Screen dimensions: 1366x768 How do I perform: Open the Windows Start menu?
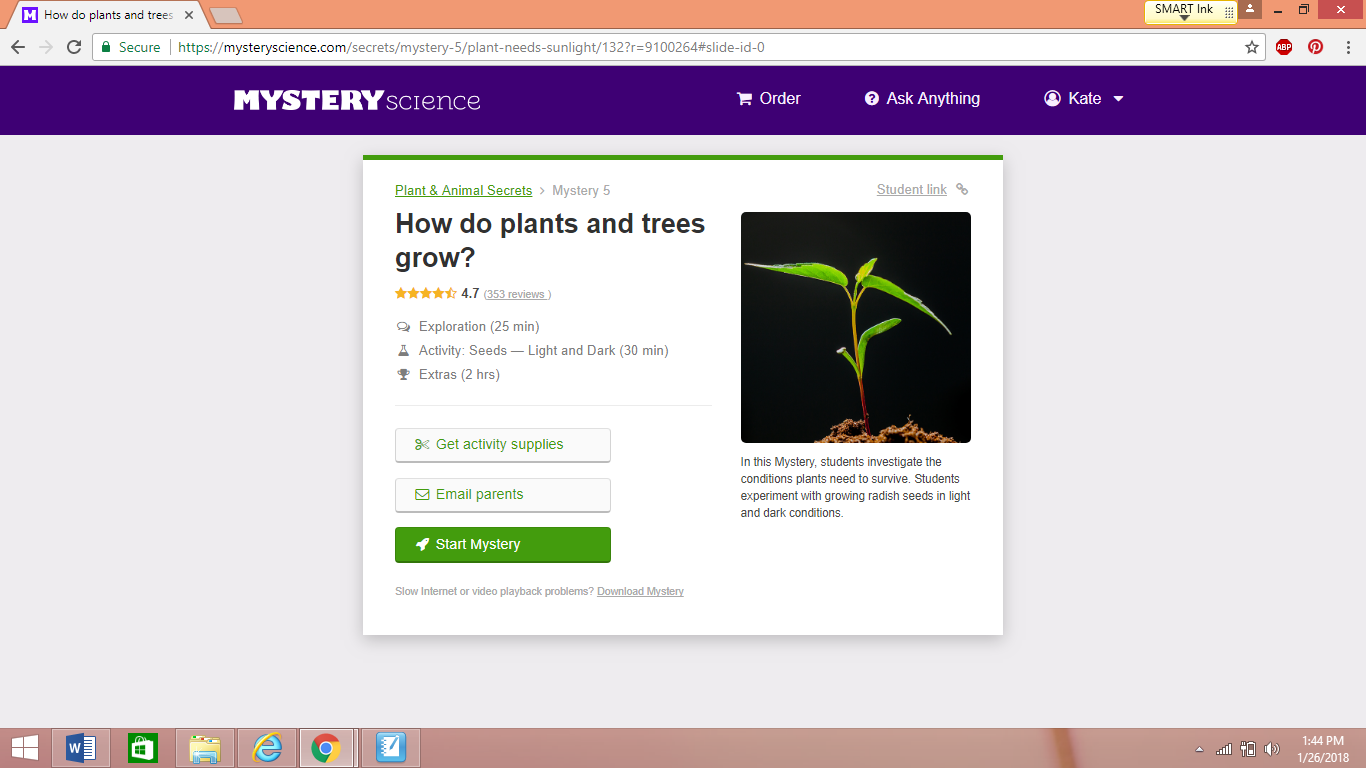25,748
